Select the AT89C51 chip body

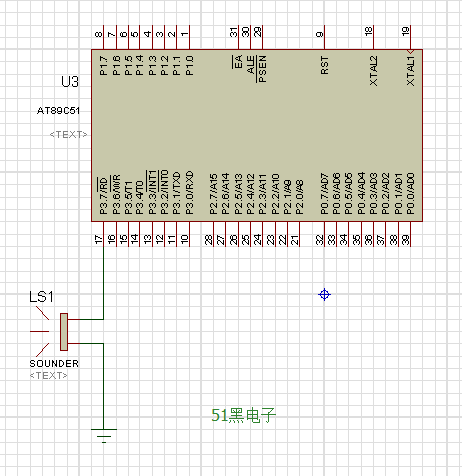257,135
